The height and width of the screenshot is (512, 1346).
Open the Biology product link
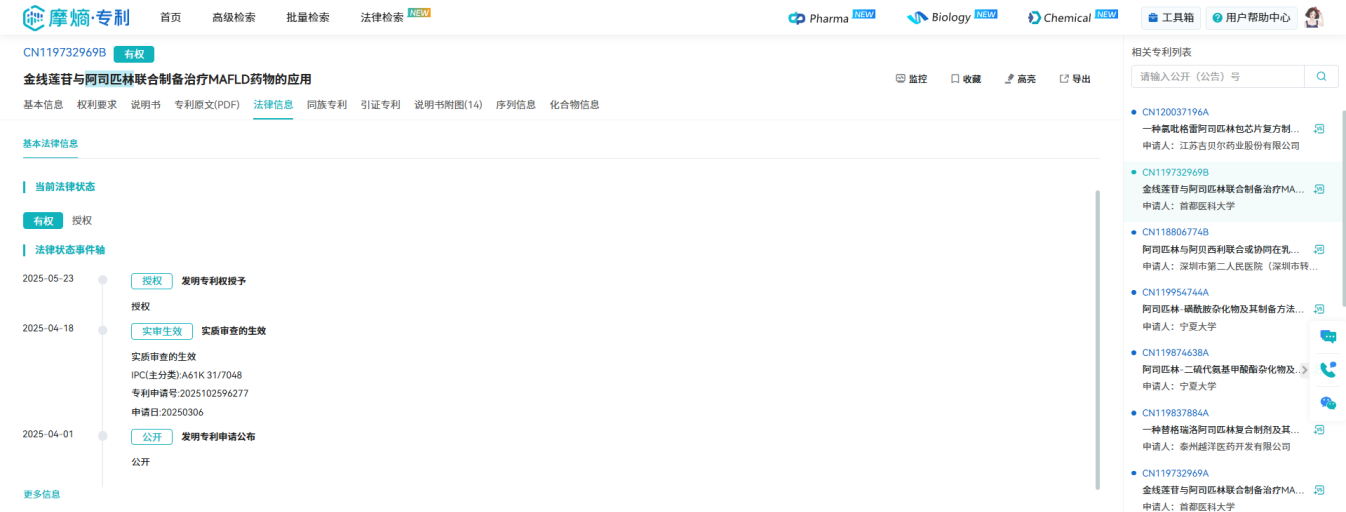click(x=951, y=17)
